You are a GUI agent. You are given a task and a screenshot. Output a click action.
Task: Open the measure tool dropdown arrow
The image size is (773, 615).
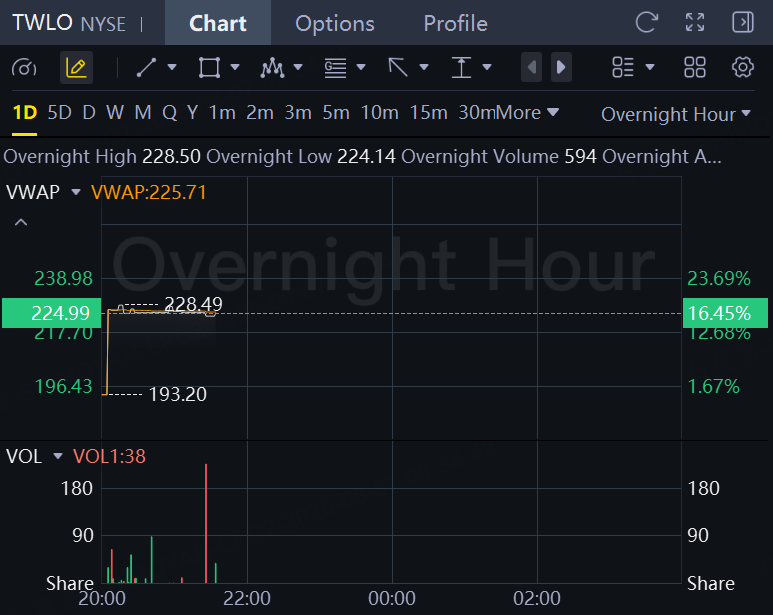[x=487, y=67]
